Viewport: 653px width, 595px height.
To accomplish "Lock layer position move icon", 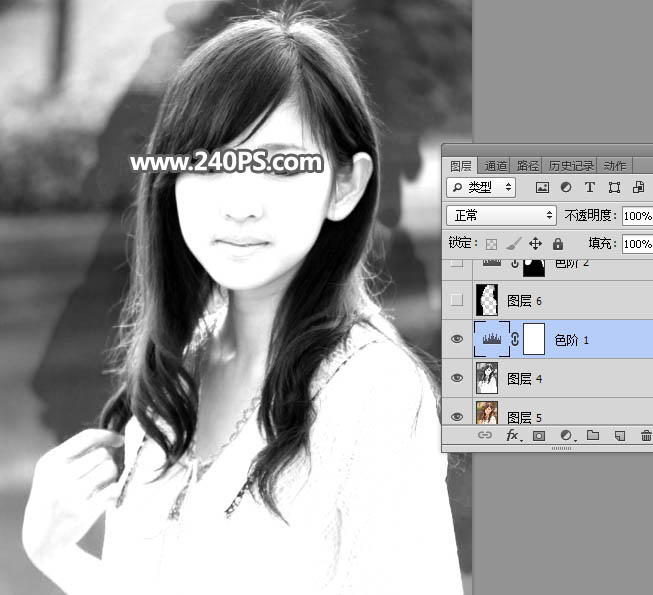I will (535, 244).
